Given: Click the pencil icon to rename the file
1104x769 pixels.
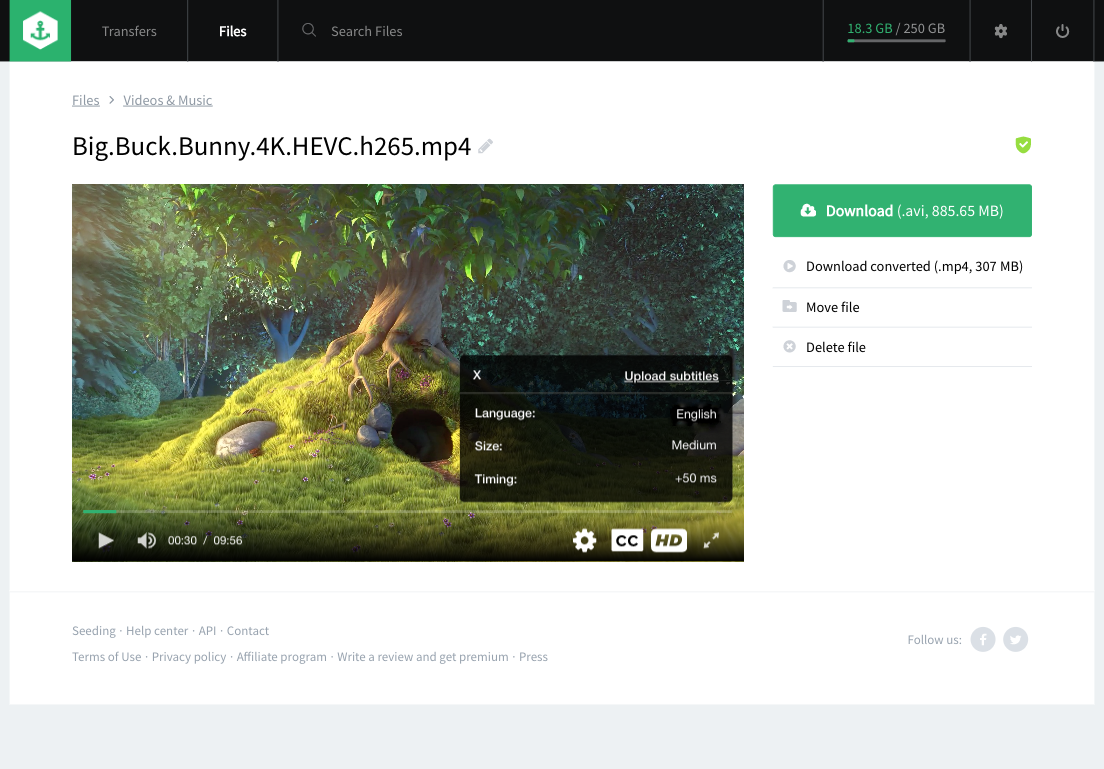Looking at the screenshot, I should [486, 147].
